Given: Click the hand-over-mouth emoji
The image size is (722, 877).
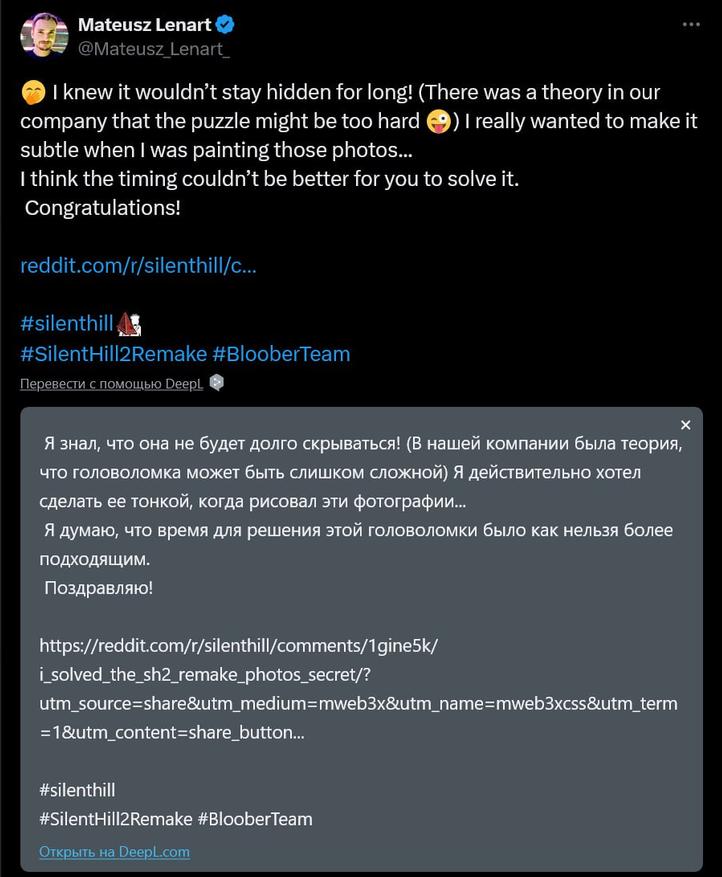Looking at the screenshot, I should 32,93.
